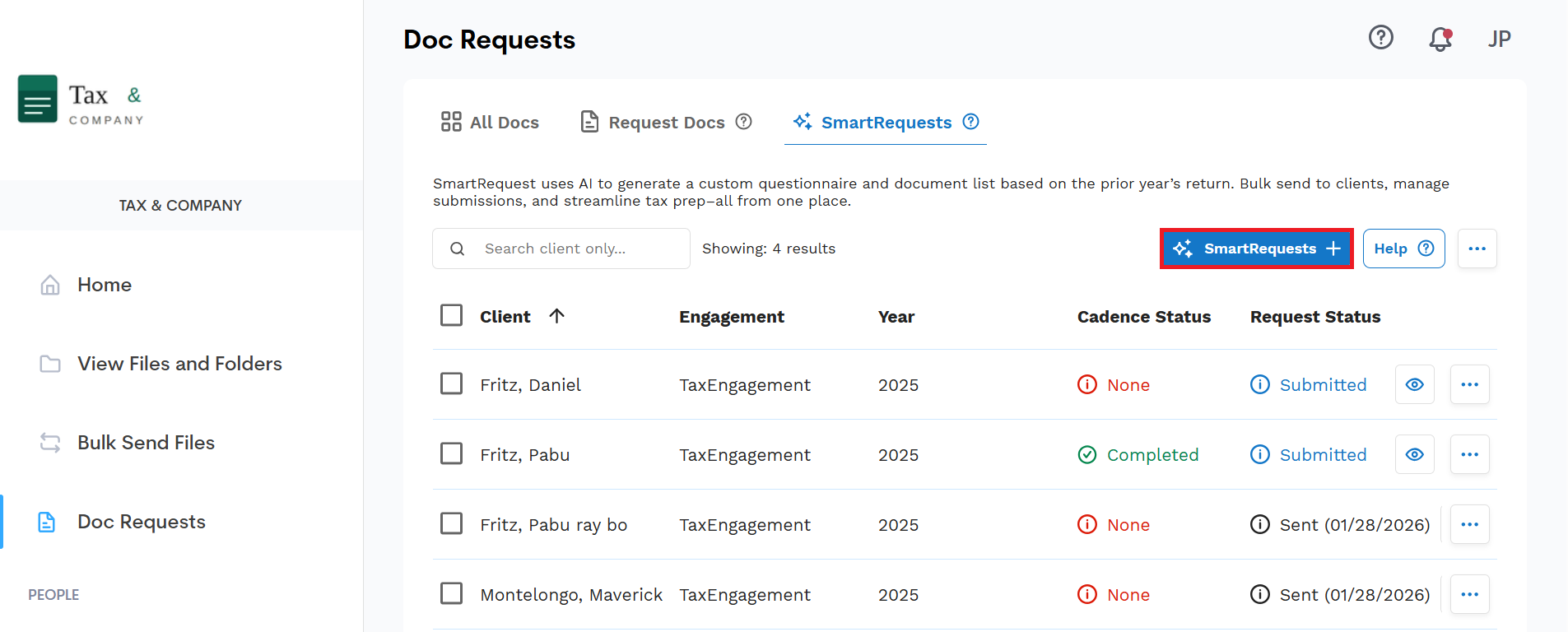Open the notifications bell
The width and height of the screenshot is (1568, 632).
(x=1440, y=39)
